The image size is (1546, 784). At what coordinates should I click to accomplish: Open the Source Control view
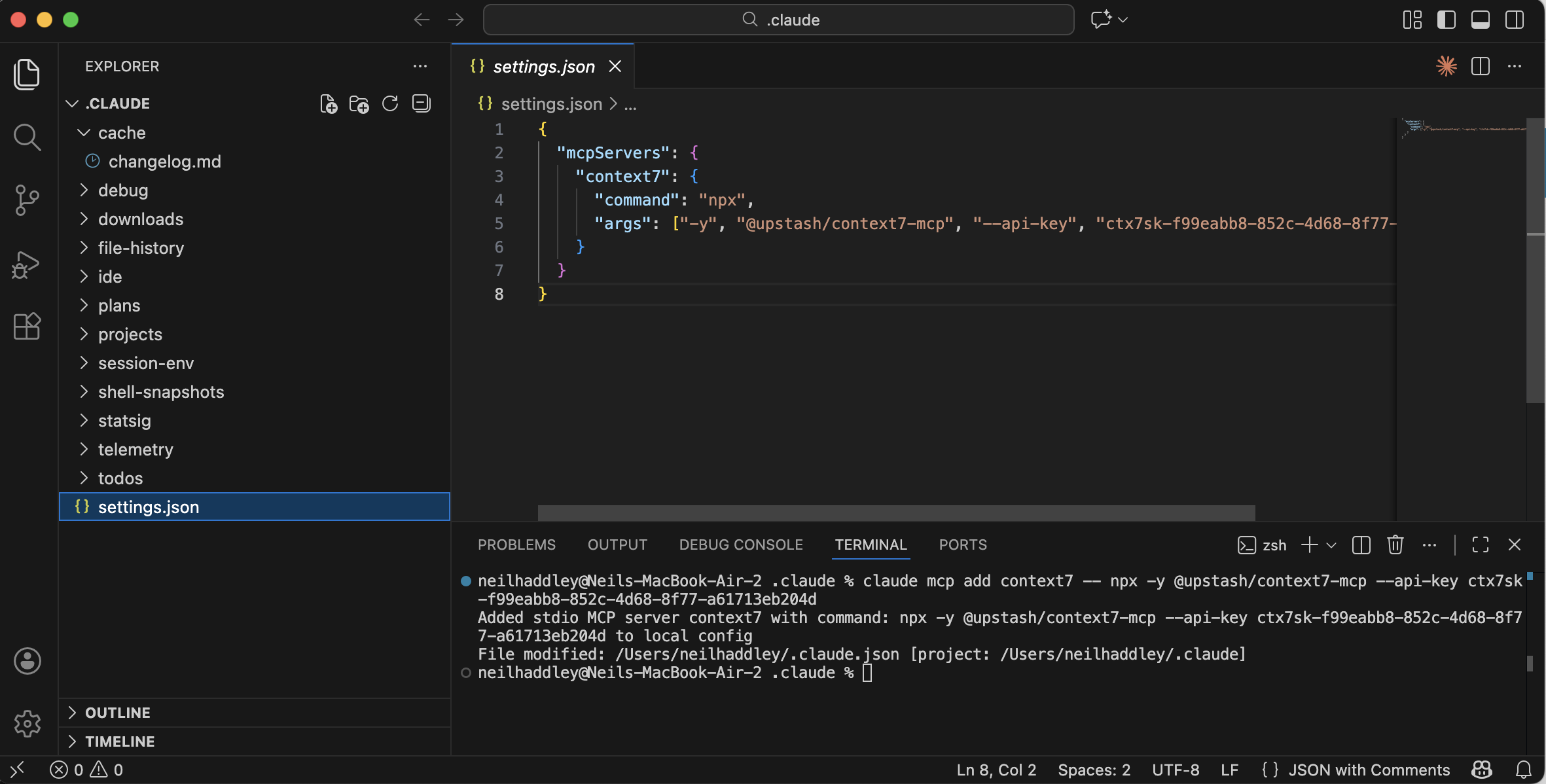pyautogui.click(x=27, y=200)
